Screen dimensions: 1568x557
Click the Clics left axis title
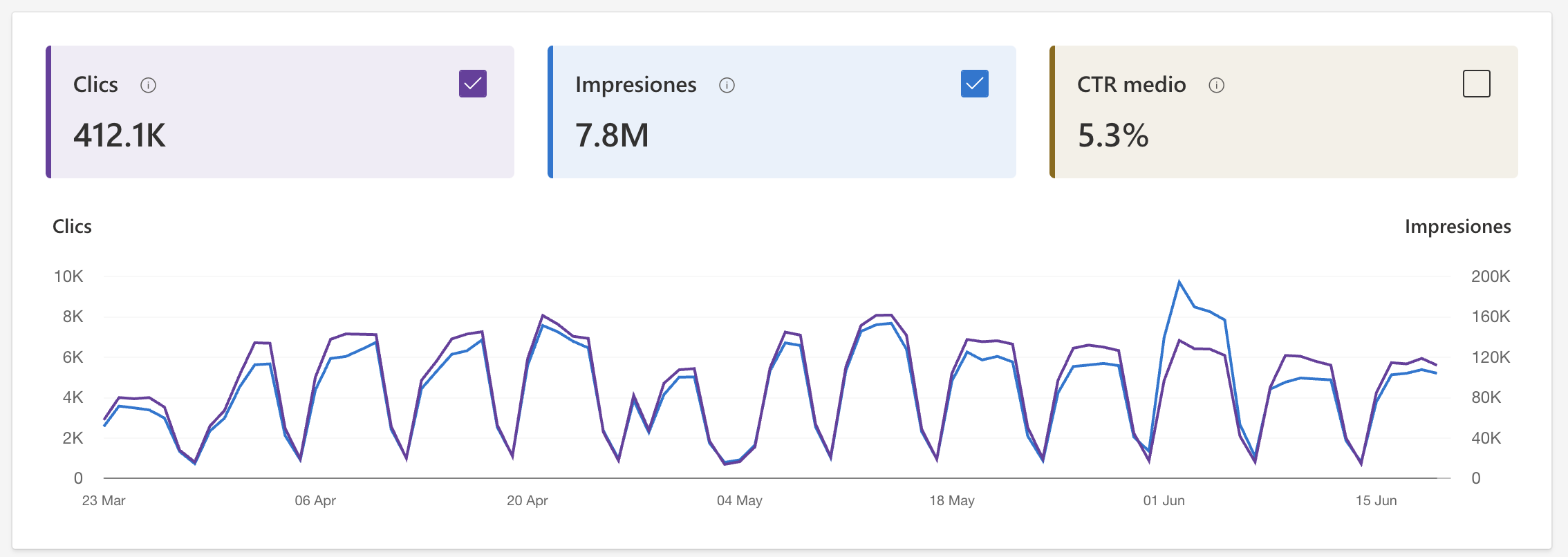(x=72, y=227)
